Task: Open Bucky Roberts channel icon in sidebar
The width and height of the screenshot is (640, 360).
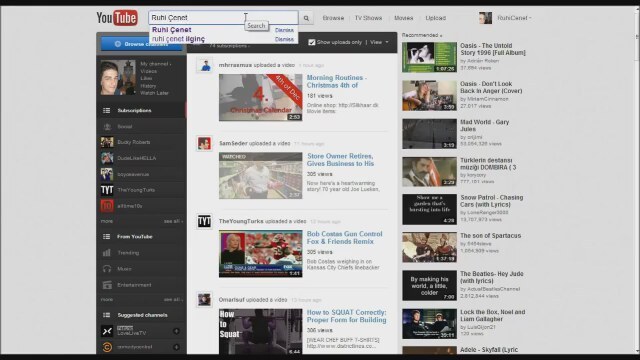Action: [107, 142]
